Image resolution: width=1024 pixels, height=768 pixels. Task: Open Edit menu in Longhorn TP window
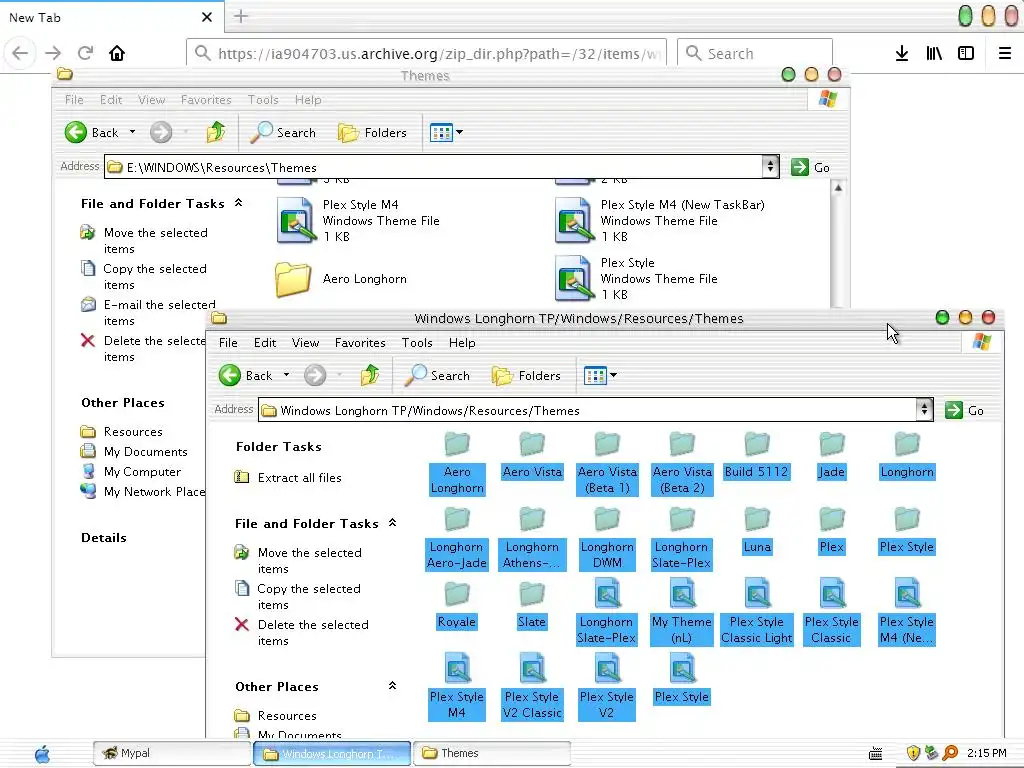coord(264,343)
